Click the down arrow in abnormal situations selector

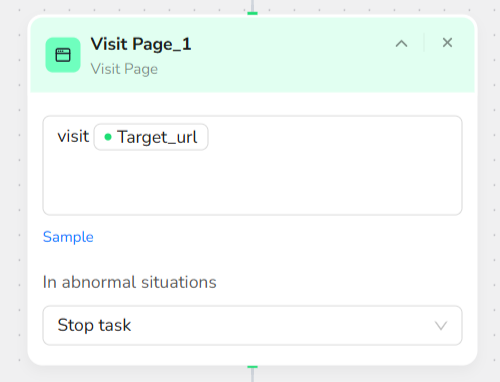pyautogui.click(x=441, y=326)
